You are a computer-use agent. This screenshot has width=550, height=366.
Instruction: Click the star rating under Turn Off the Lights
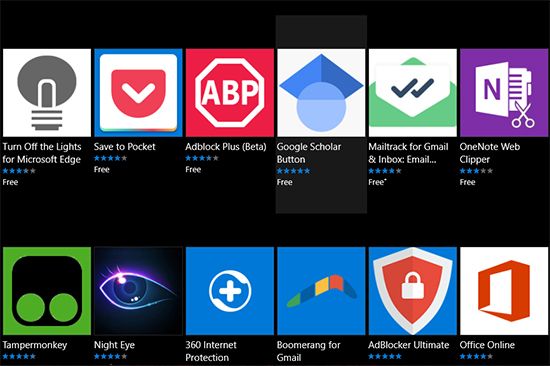[19, 171]
